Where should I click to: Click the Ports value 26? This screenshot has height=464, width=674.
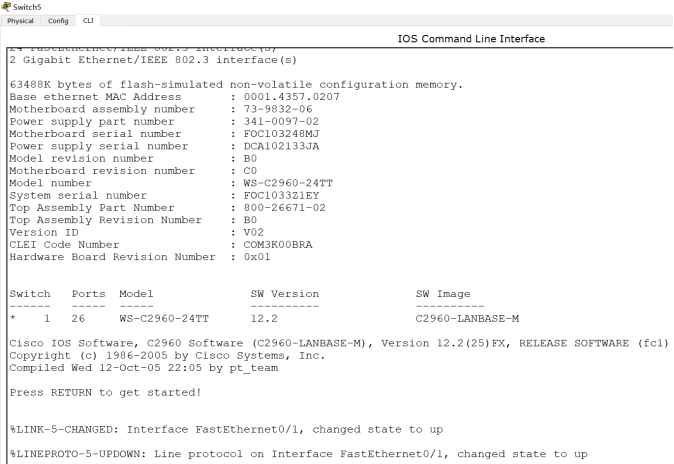click(78, 319)
